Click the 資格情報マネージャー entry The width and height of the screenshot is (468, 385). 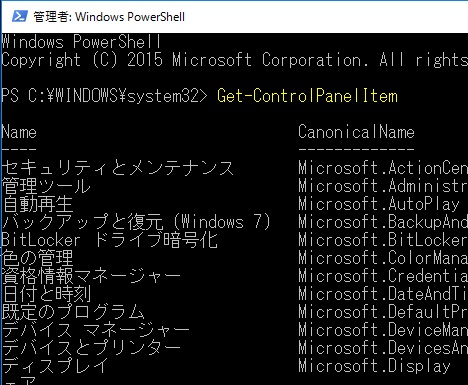[x=91, y=276]
